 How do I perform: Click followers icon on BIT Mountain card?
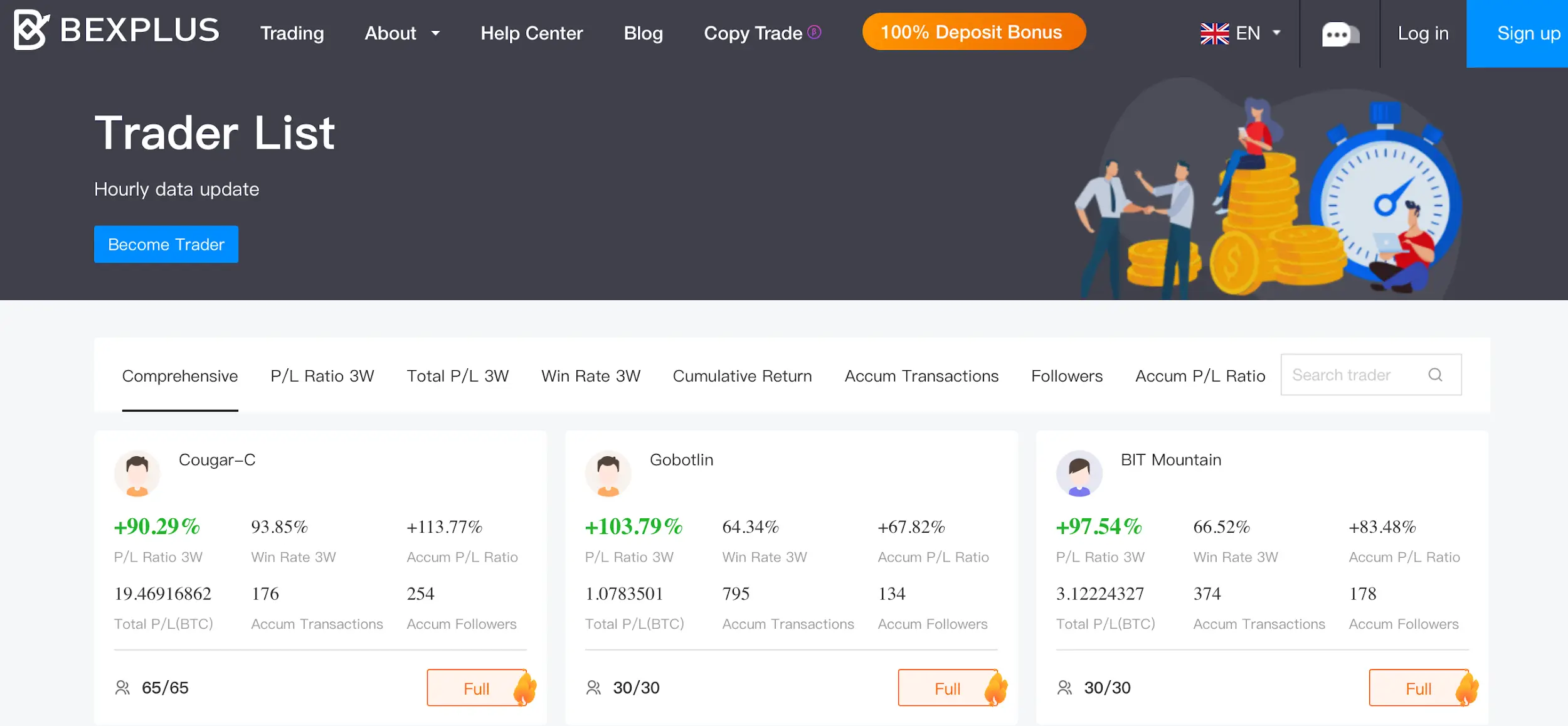coord(1064,688)
